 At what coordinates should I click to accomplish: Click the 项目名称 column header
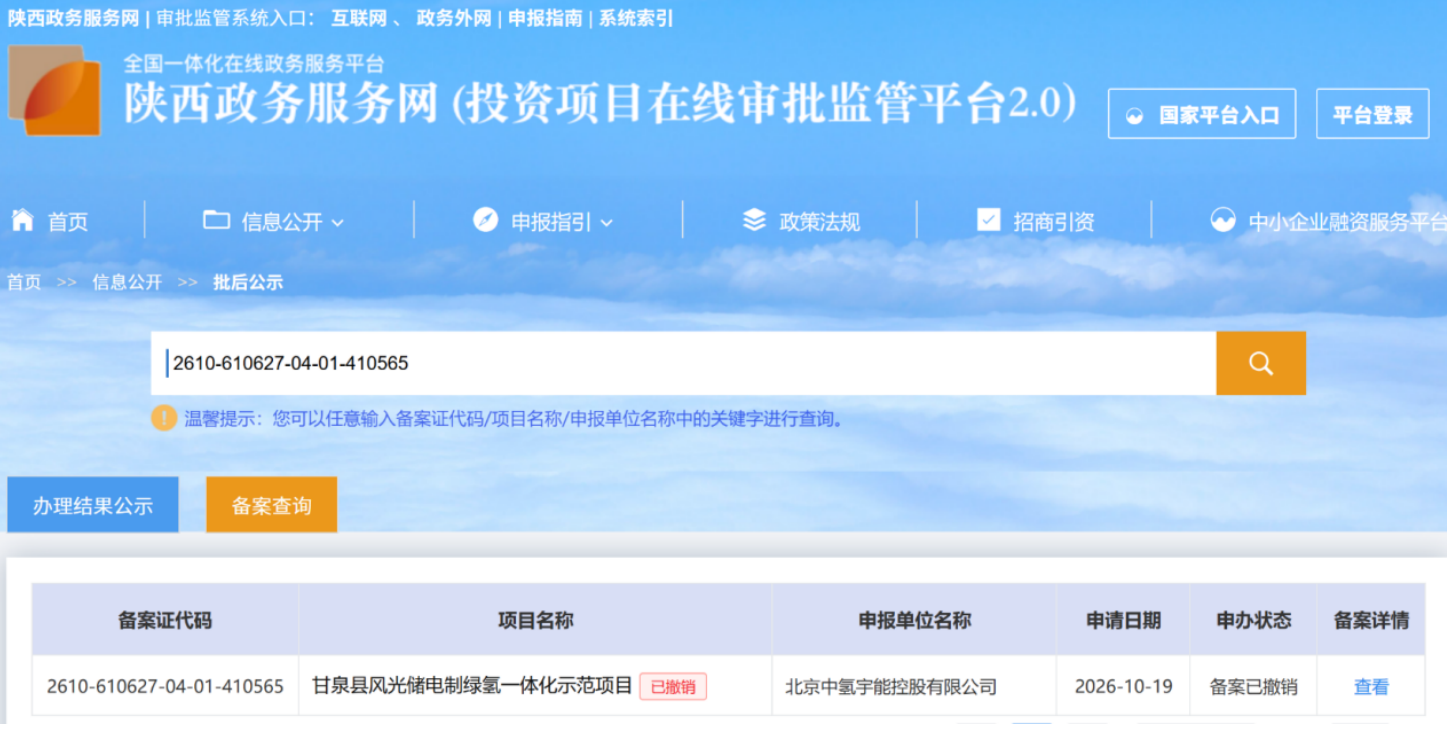(x=536, y=620)
